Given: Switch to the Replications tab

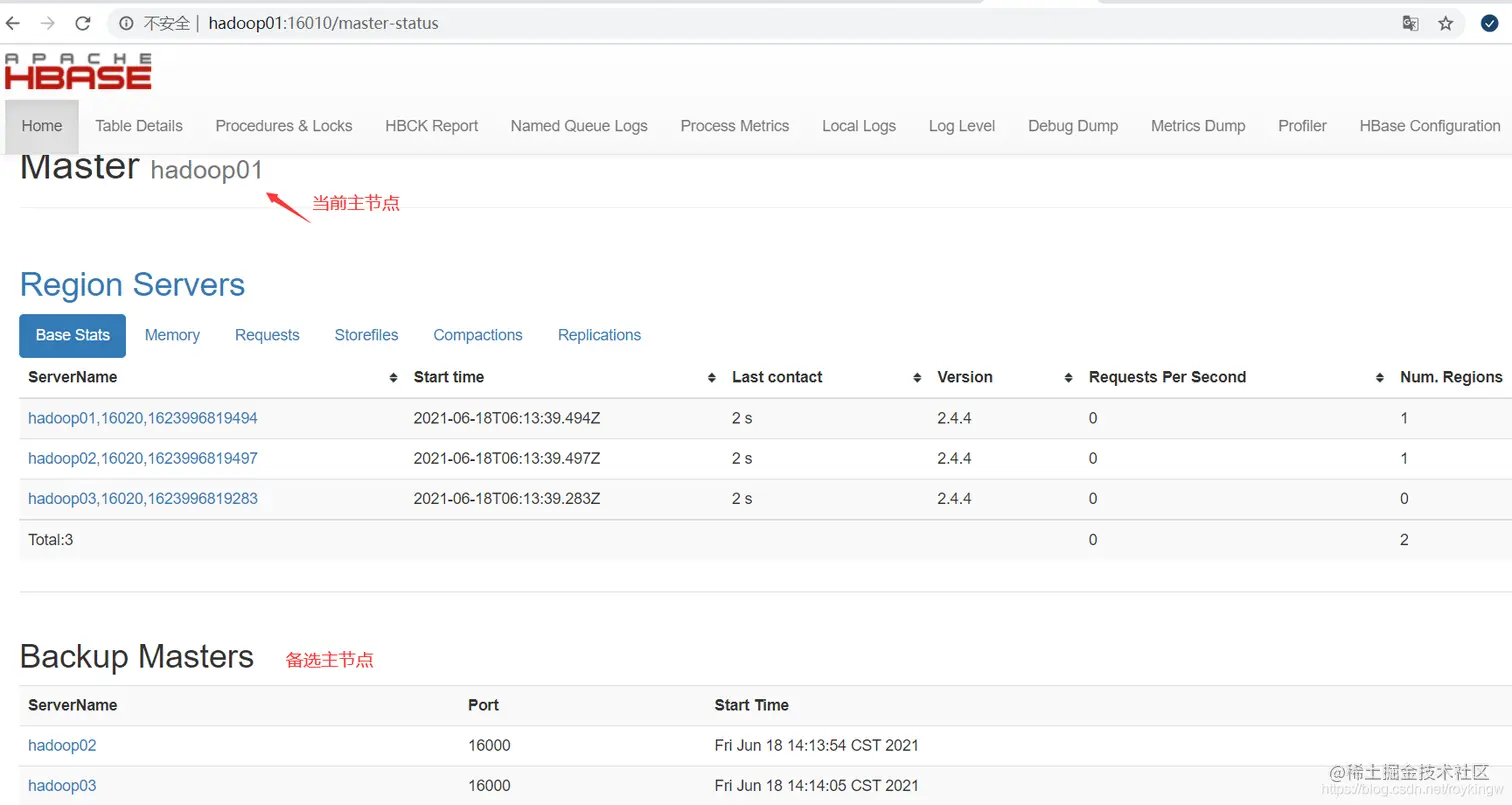Looking at the screenshot, I should click(x=599, y=335).
